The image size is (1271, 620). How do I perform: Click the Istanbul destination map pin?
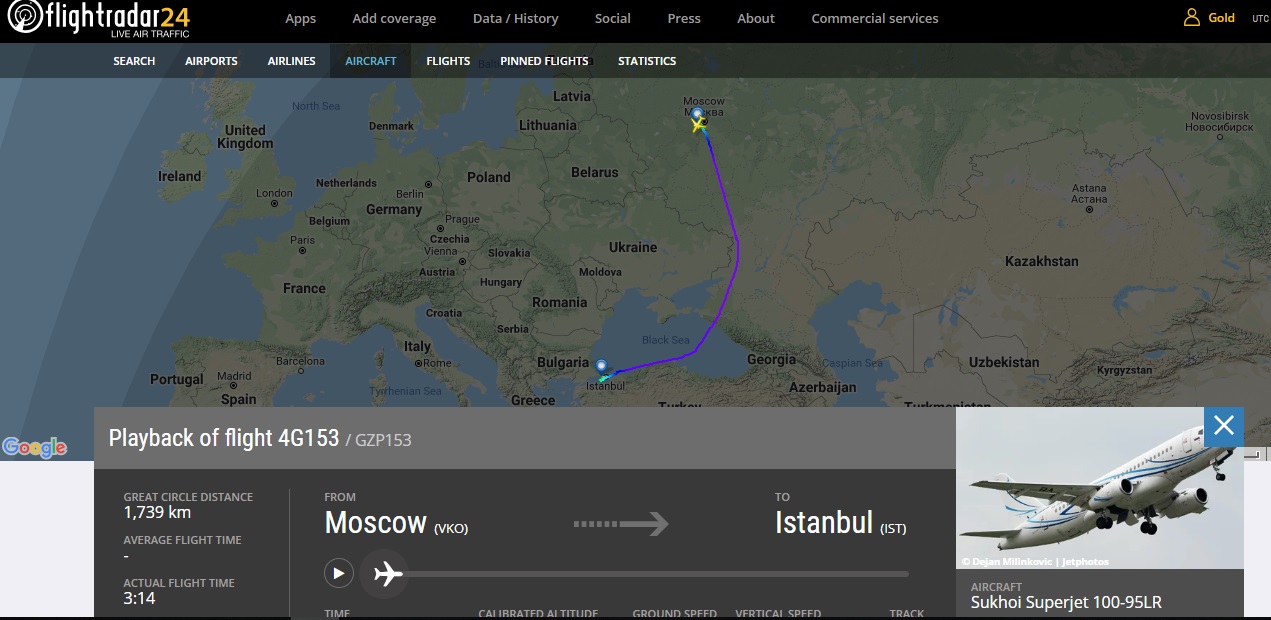(x=600, y=367)
